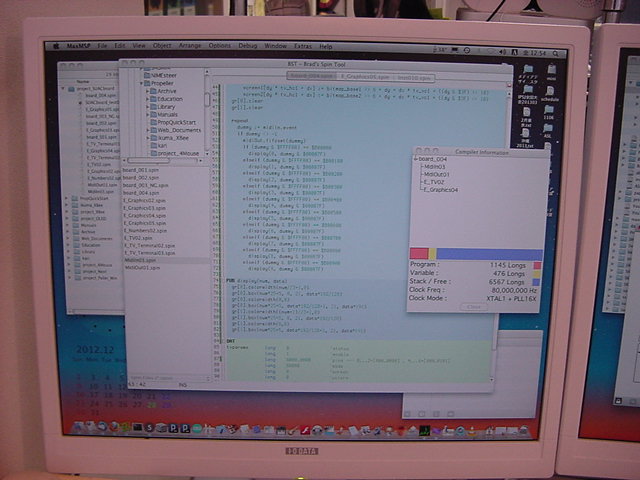Open the red Flash icon in the Dock

[305, 429]
